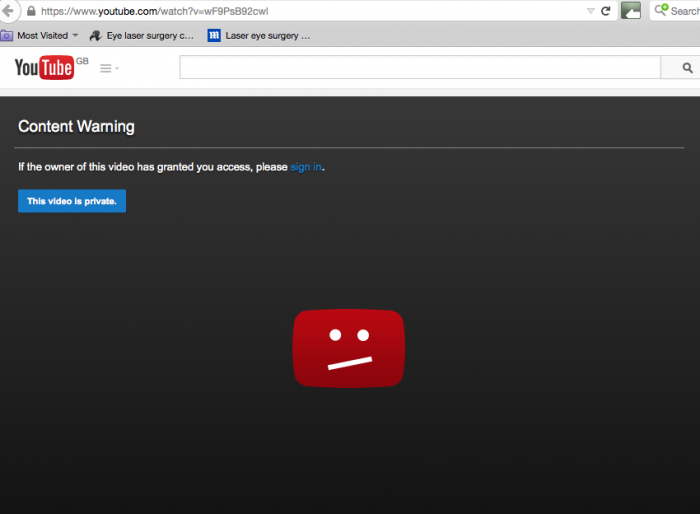
Task: Click the browser back arrow button
Action: point(8,11)
